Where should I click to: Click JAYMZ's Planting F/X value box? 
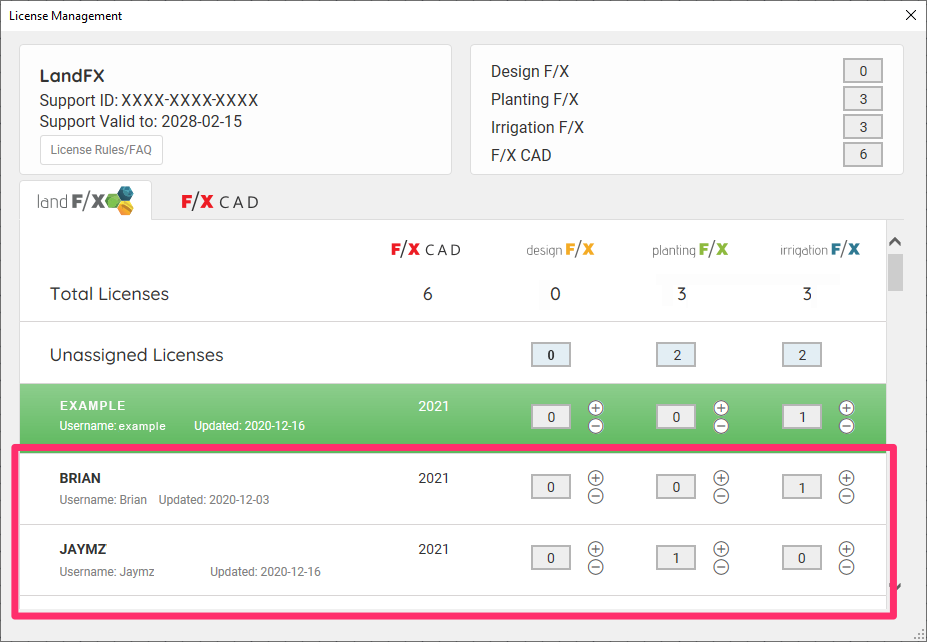(676, 557)
